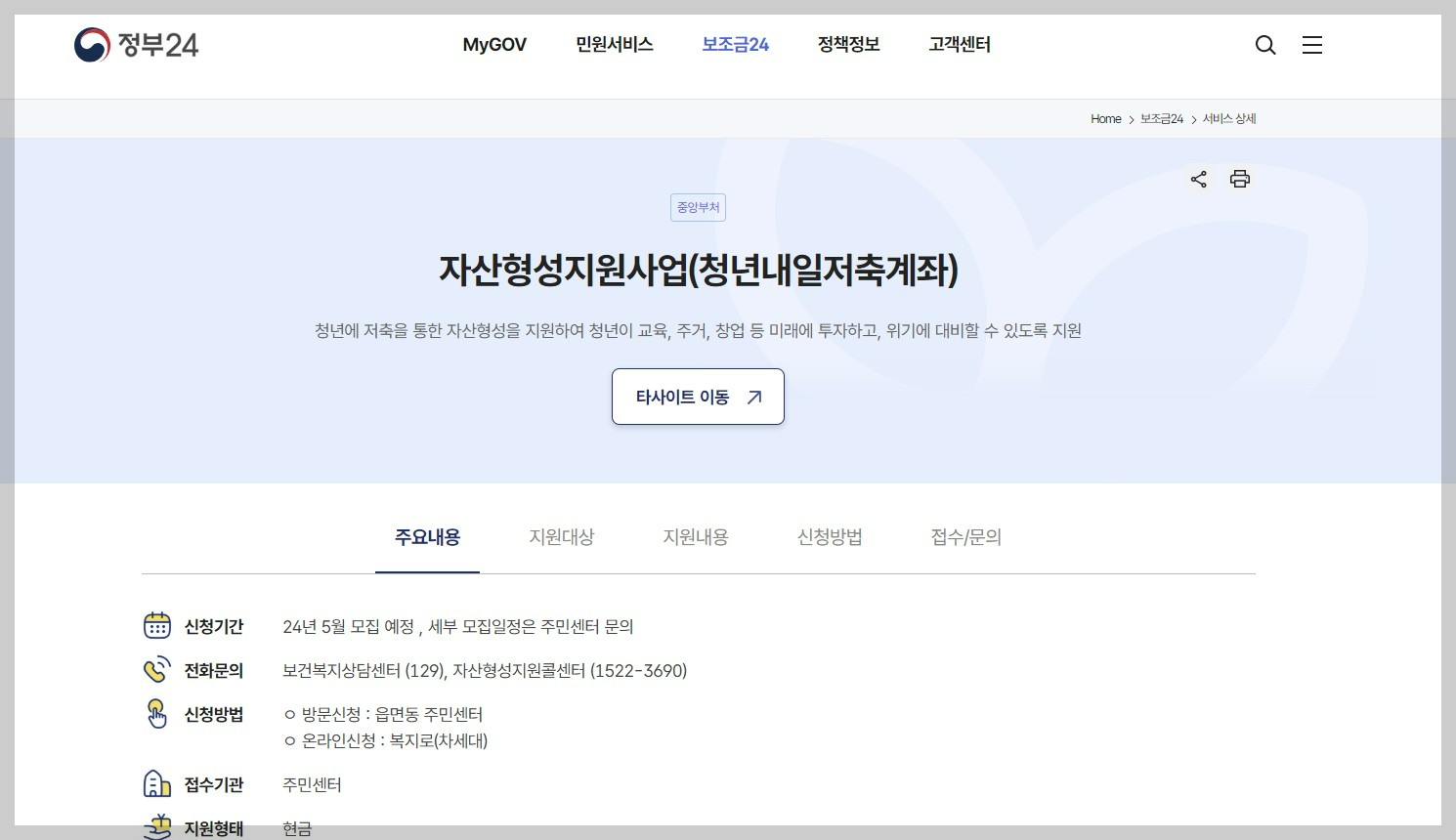Open the MyGOV menu

coord(494,45)
